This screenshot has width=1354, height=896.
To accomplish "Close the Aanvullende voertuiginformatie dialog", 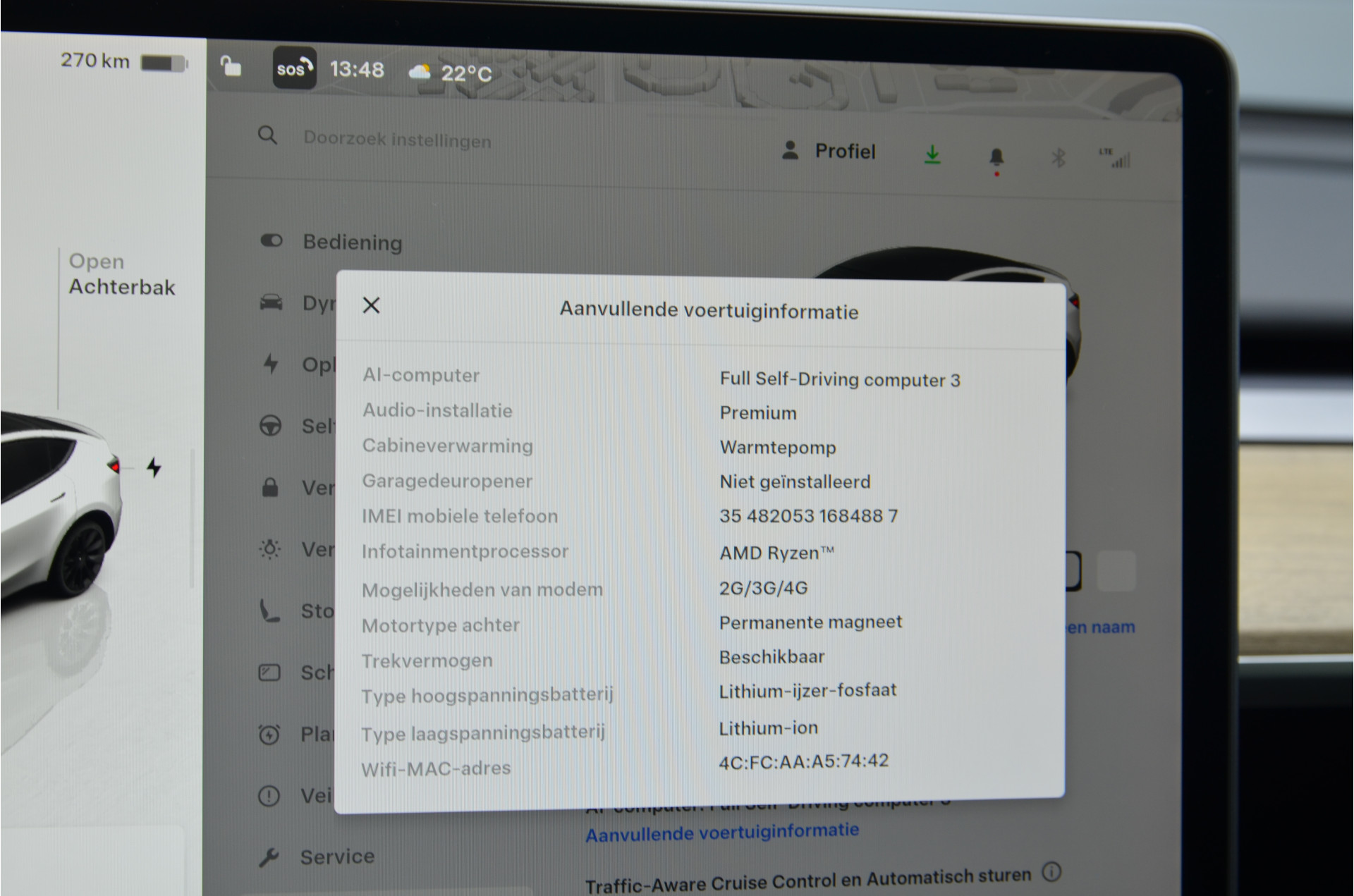I will 371,305.
